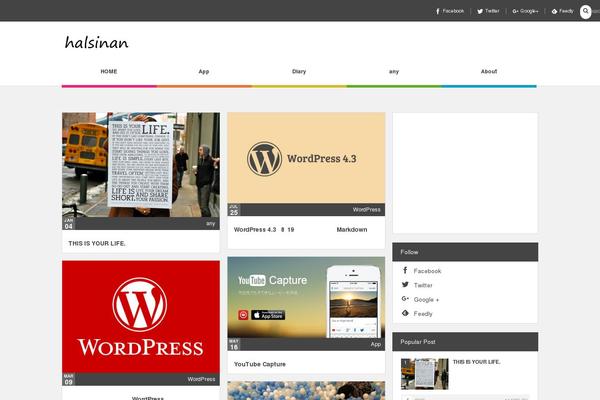This screenshot has height=400, width=600.
Task: Open Google+ text link in top bar
Action: click(529, 11)
